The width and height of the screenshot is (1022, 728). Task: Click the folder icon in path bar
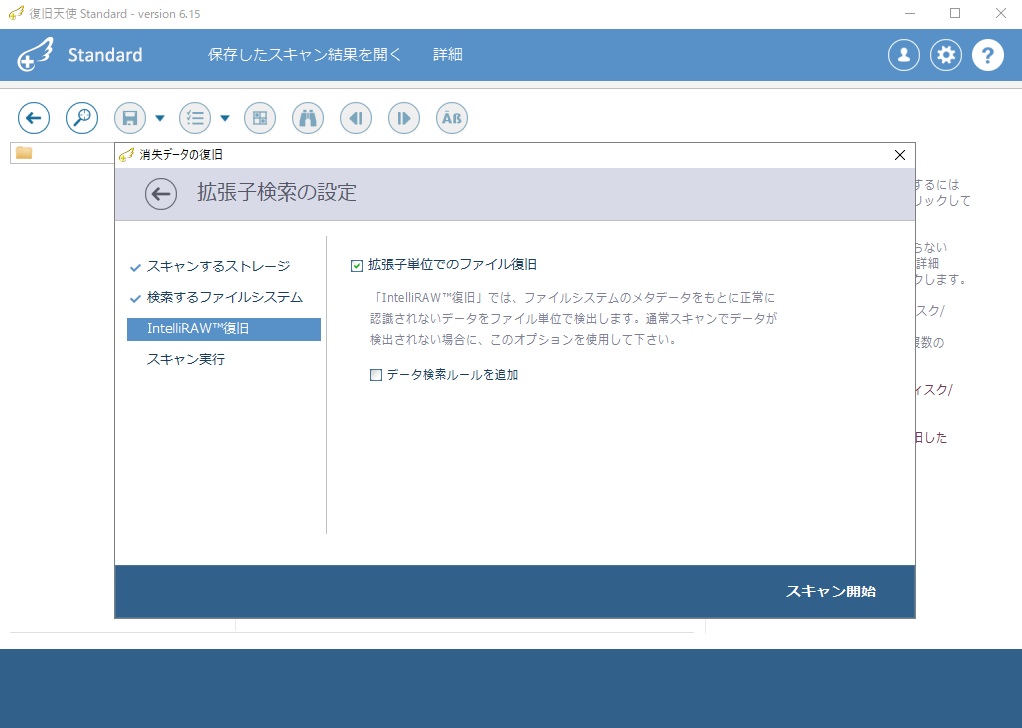[x=24, y=153]
